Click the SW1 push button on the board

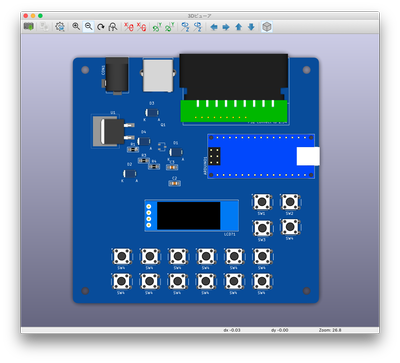coord(262,202)
